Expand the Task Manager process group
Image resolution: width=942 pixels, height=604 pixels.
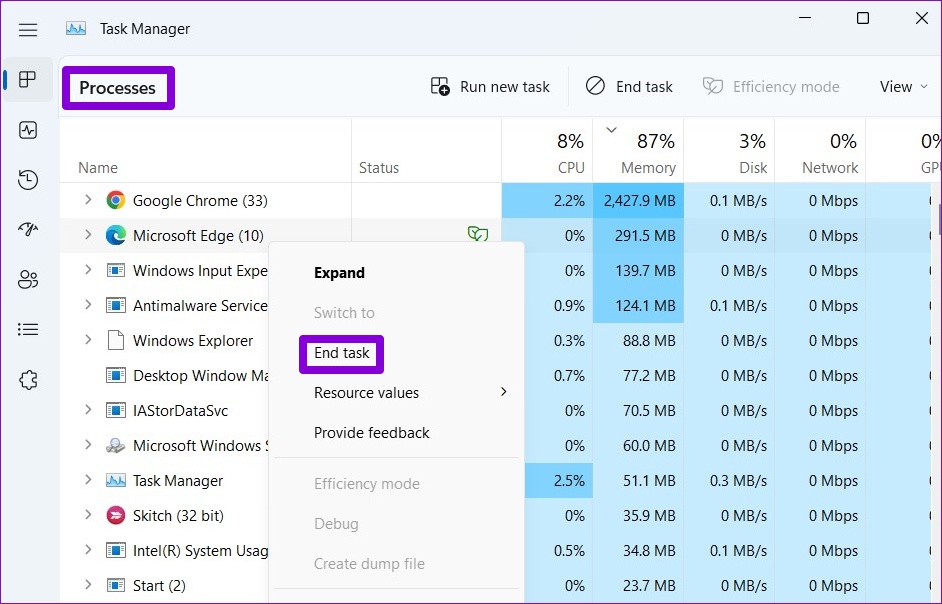(88, 480)
